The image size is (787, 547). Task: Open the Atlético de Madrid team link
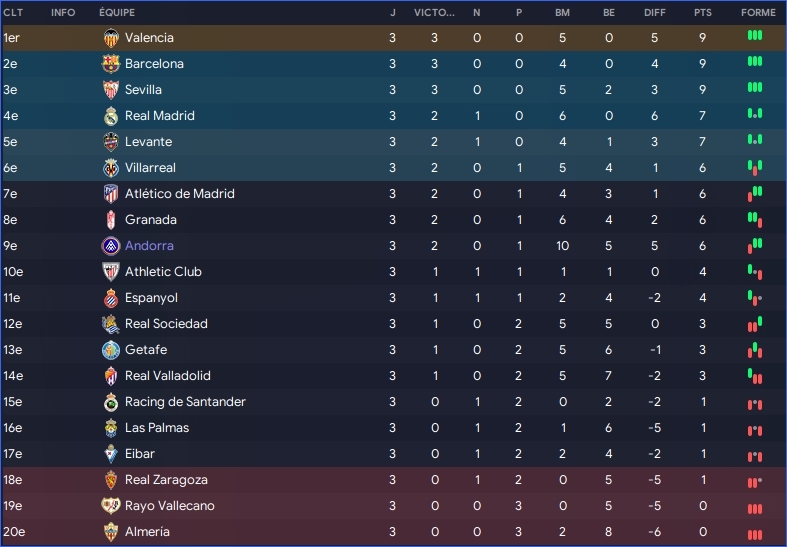click(179, 194)
